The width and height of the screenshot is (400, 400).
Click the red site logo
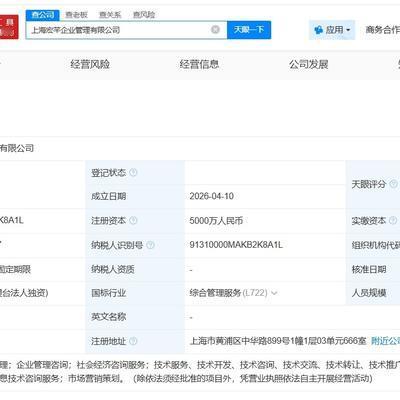[9, 27]
